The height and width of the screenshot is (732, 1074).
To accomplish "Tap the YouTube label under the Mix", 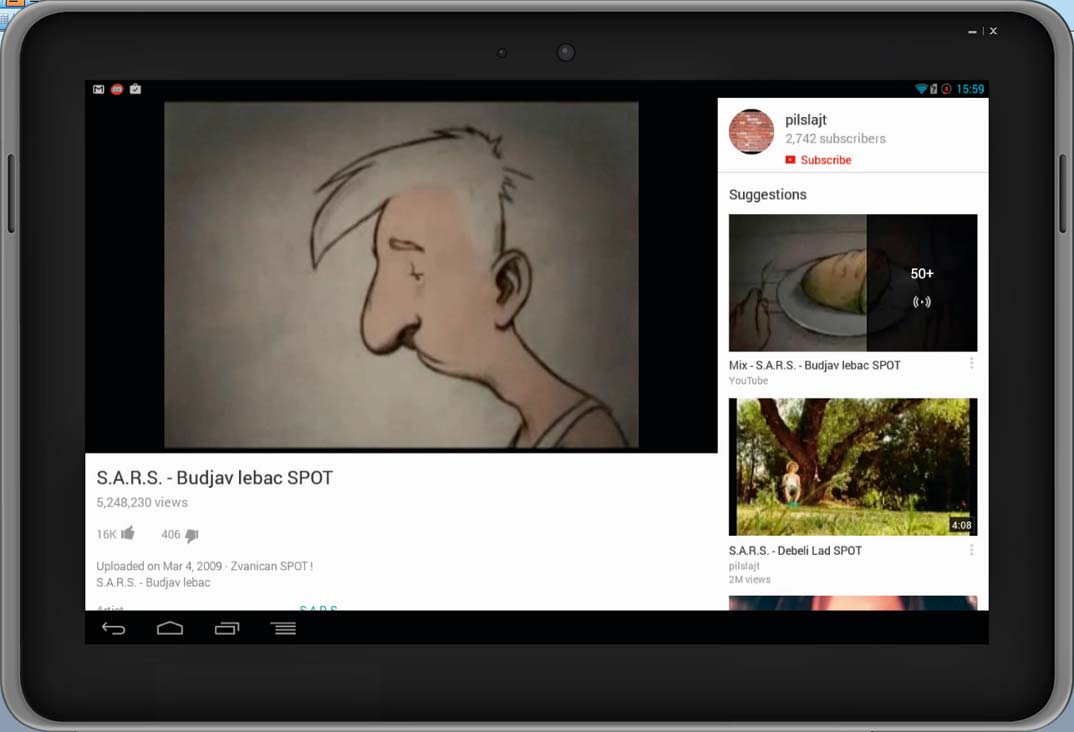I will pos(748,381).
